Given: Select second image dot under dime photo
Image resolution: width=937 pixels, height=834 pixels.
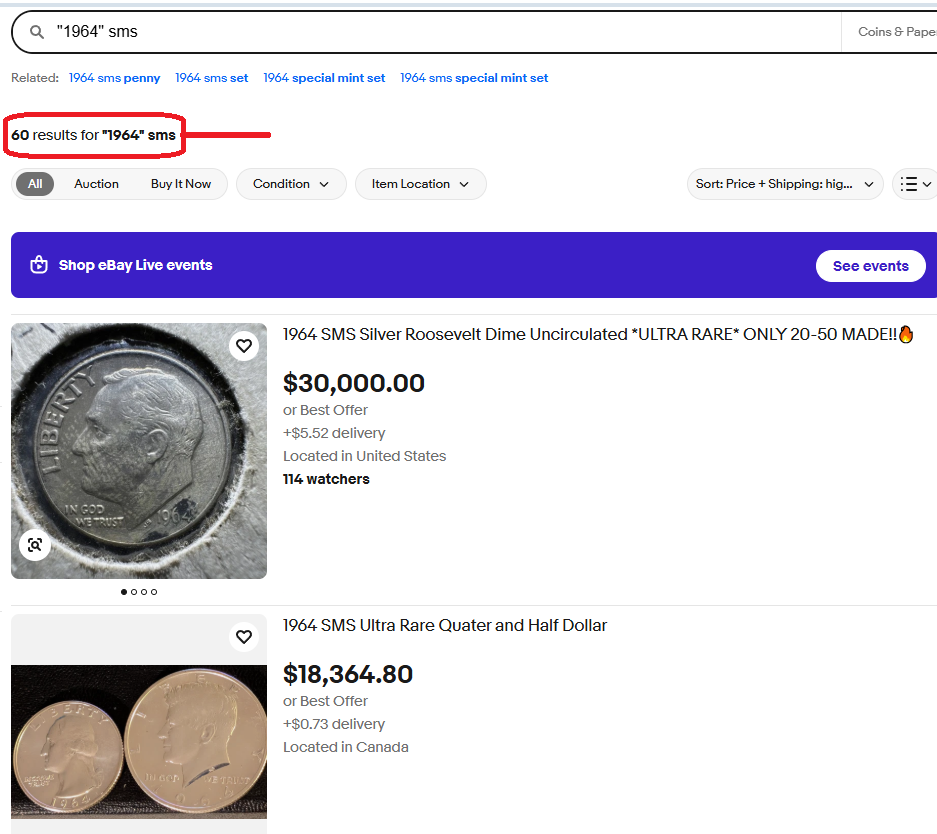Looking at the screenshot, I should pos(134,592).
